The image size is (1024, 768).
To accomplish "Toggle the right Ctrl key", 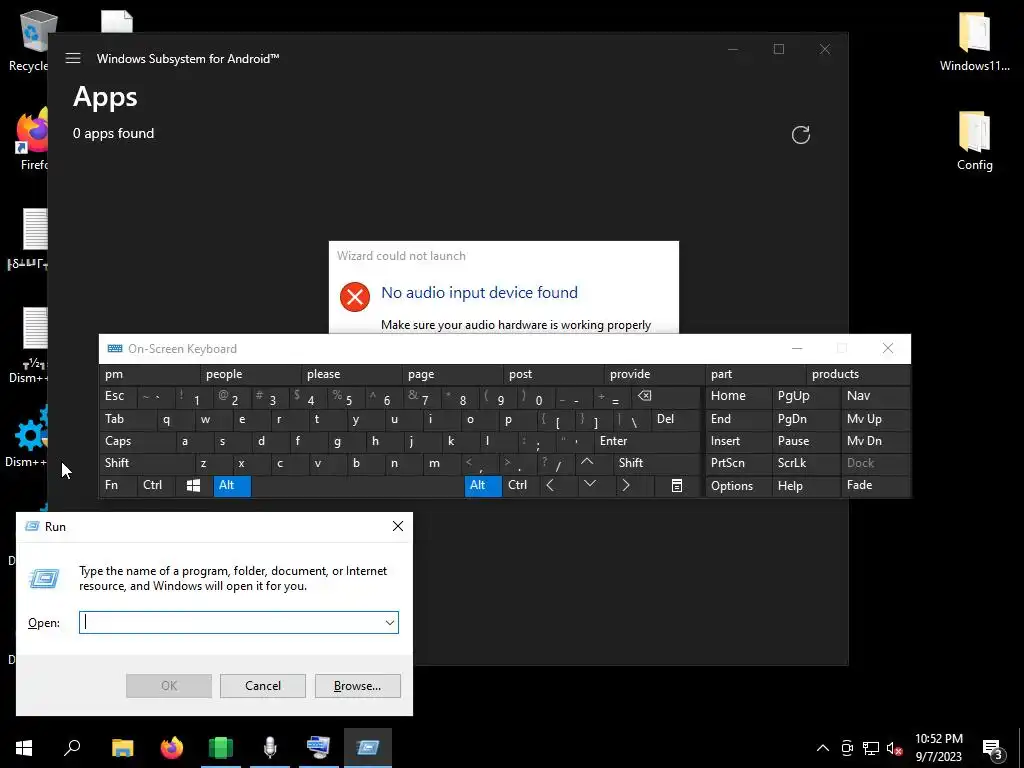I will coord(520,485).
